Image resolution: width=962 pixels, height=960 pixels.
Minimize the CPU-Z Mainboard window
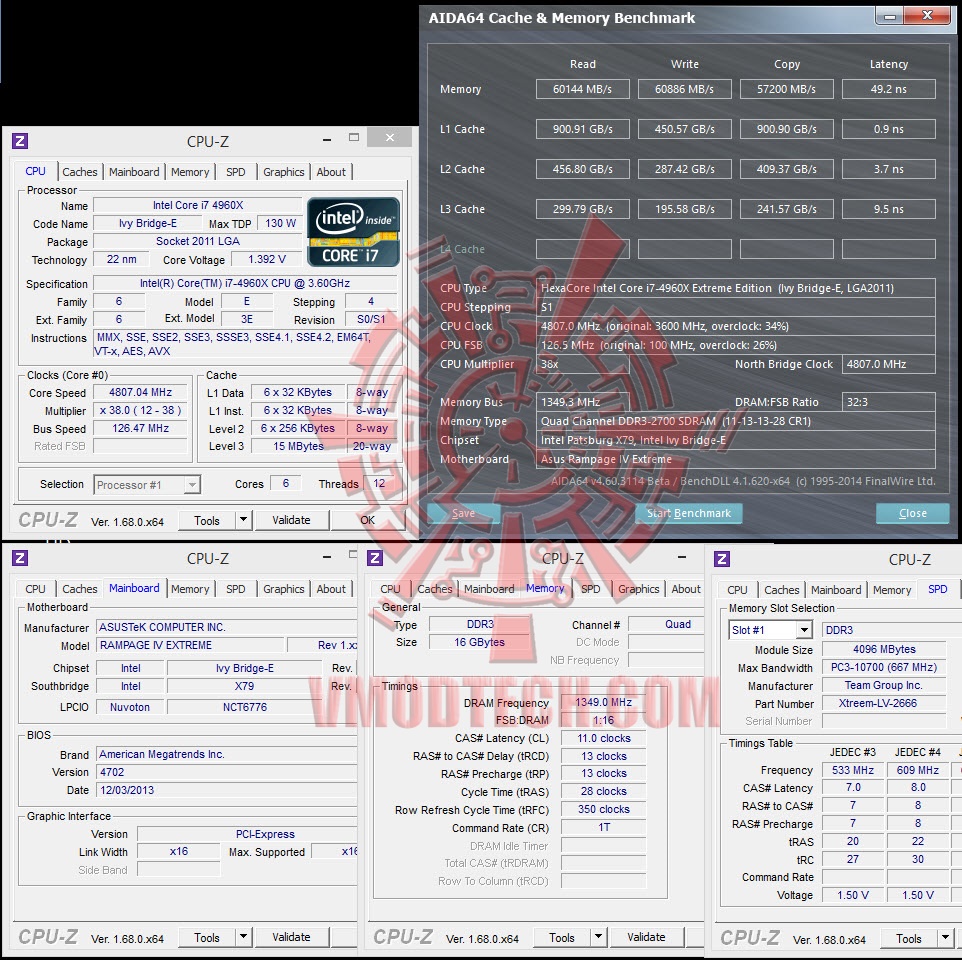(327, 557)
